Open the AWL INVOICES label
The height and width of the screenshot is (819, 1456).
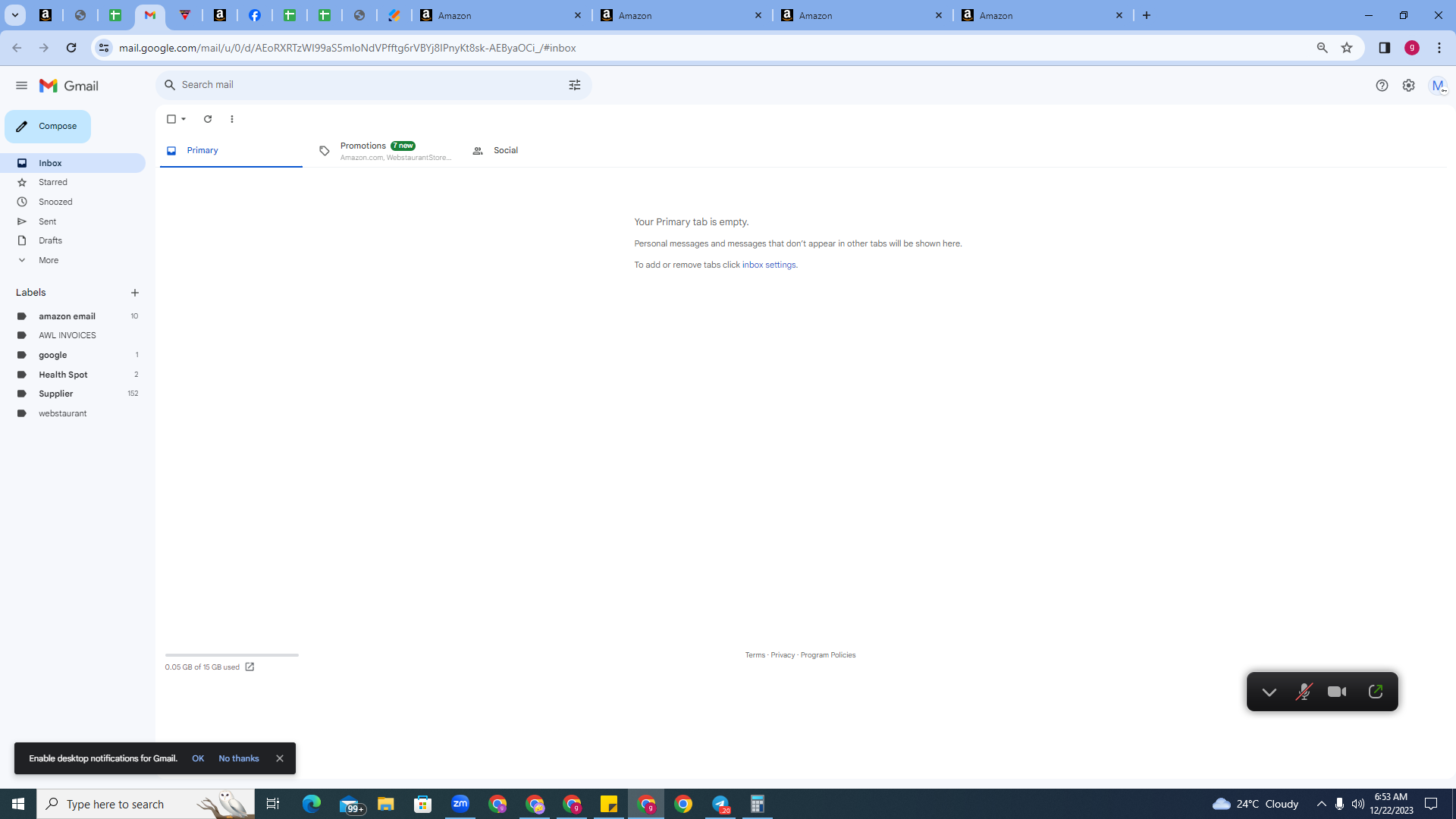pyautogui.click(x=73, y=335)
